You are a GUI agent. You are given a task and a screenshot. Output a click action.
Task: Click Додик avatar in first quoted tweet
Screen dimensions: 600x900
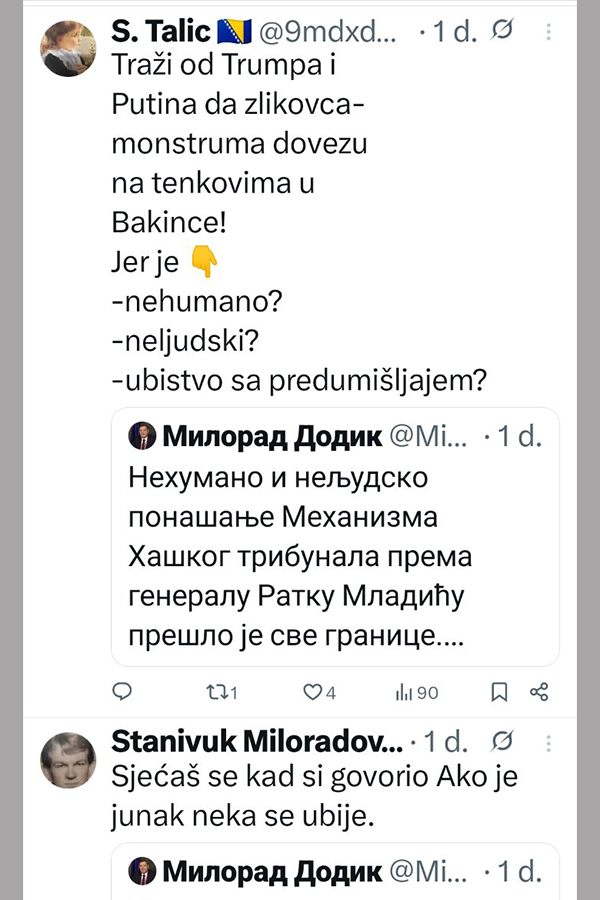(x=142, y=436)
